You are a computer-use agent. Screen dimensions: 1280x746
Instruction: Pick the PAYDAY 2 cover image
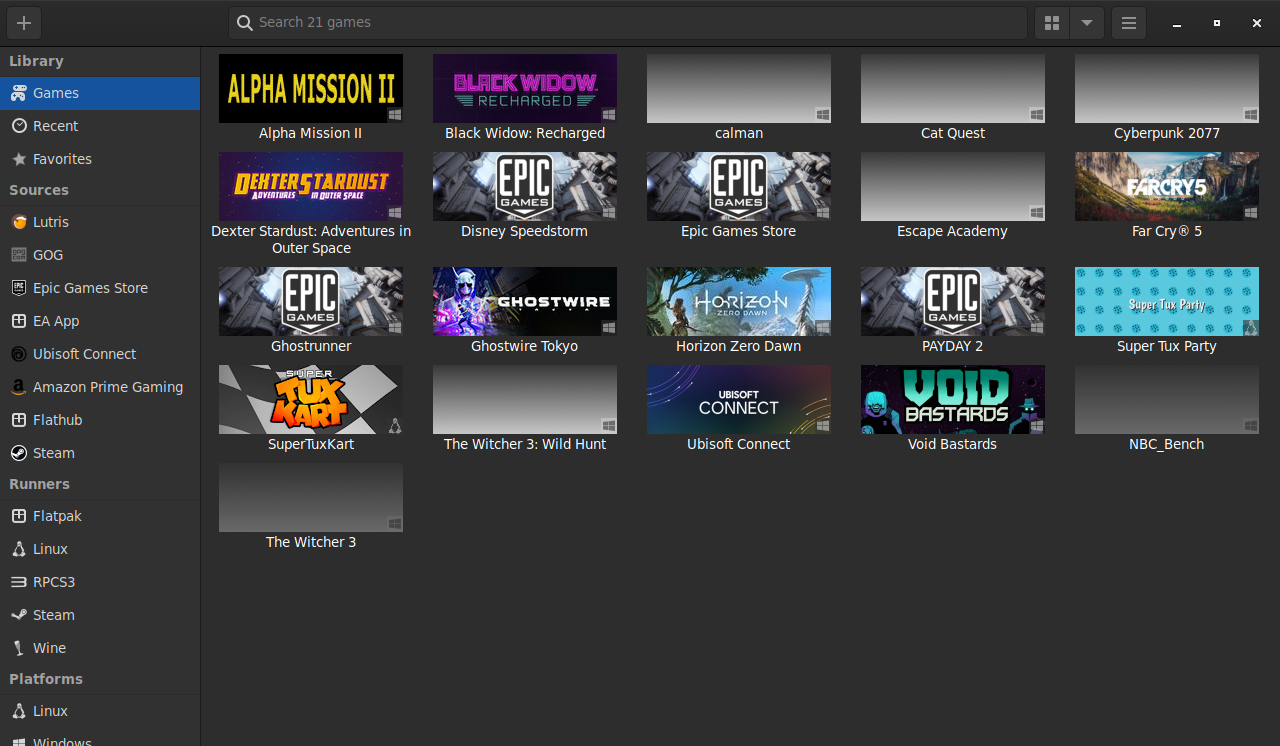tap(953, 301)
